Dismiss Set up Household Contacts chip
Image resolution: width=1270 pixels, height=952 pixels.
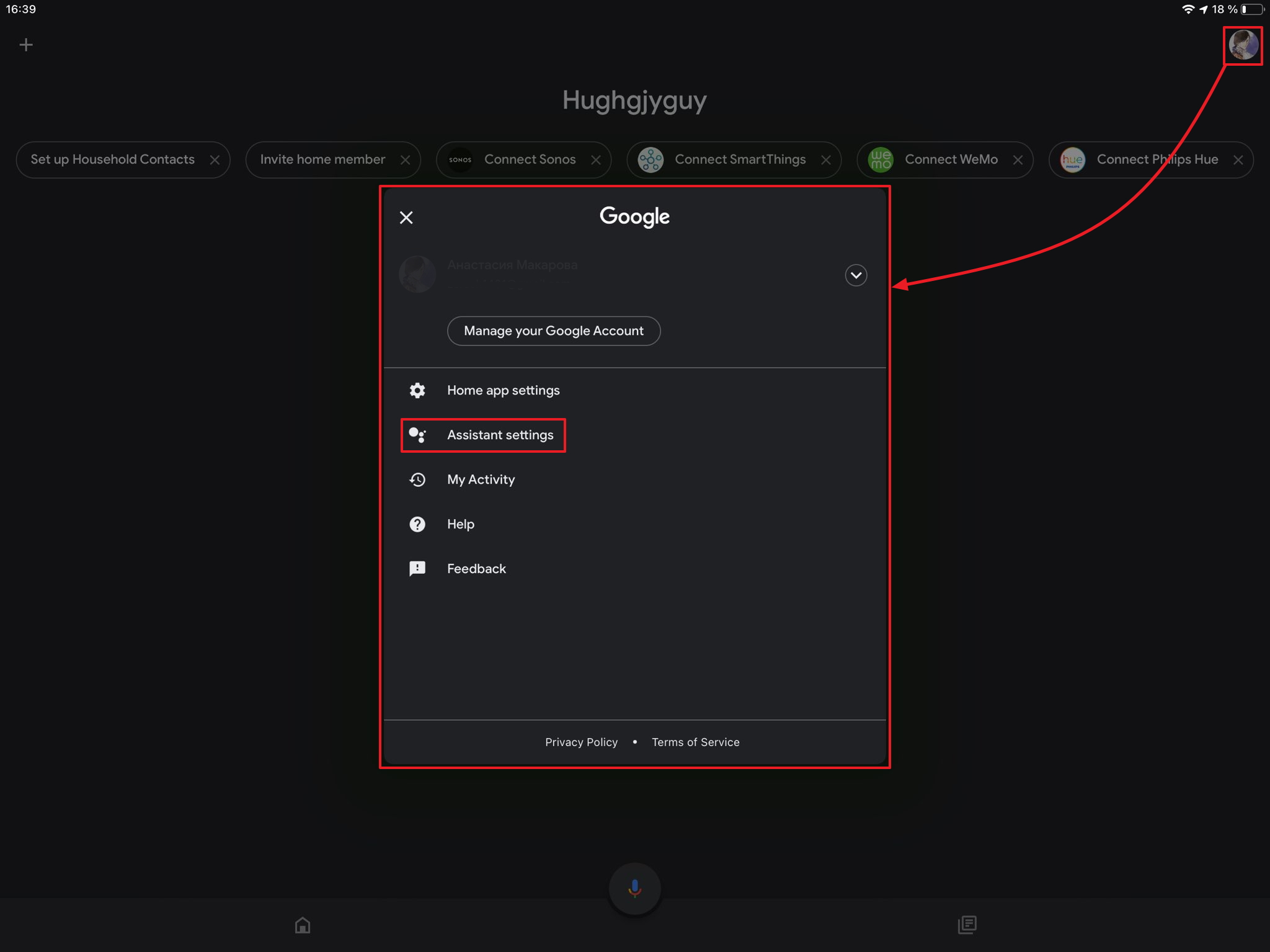pos(215,160)
